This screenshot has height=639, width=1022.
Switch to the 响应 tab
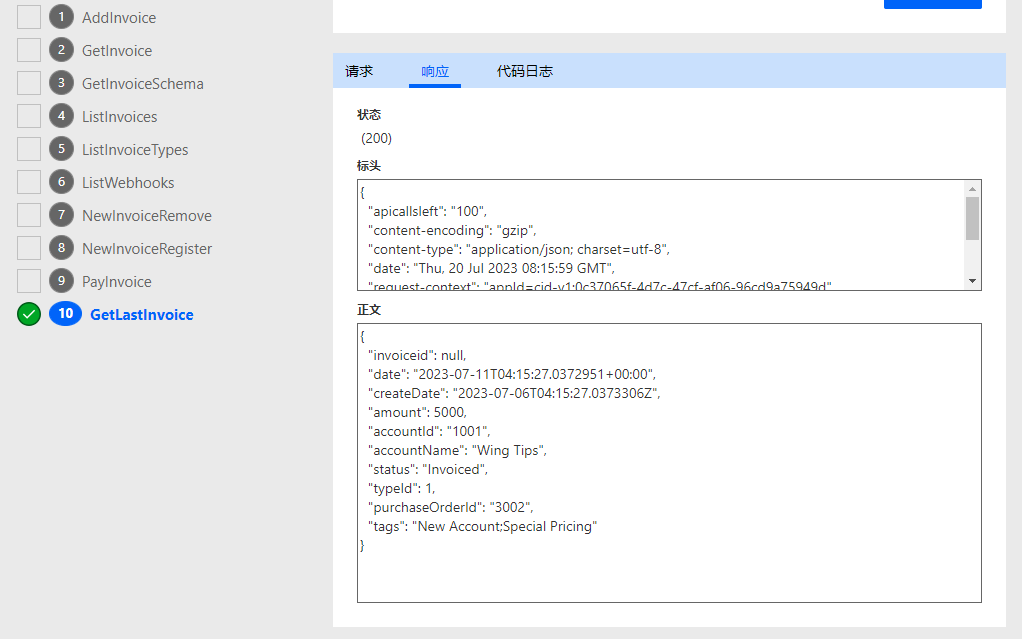[x=435, y=71]
